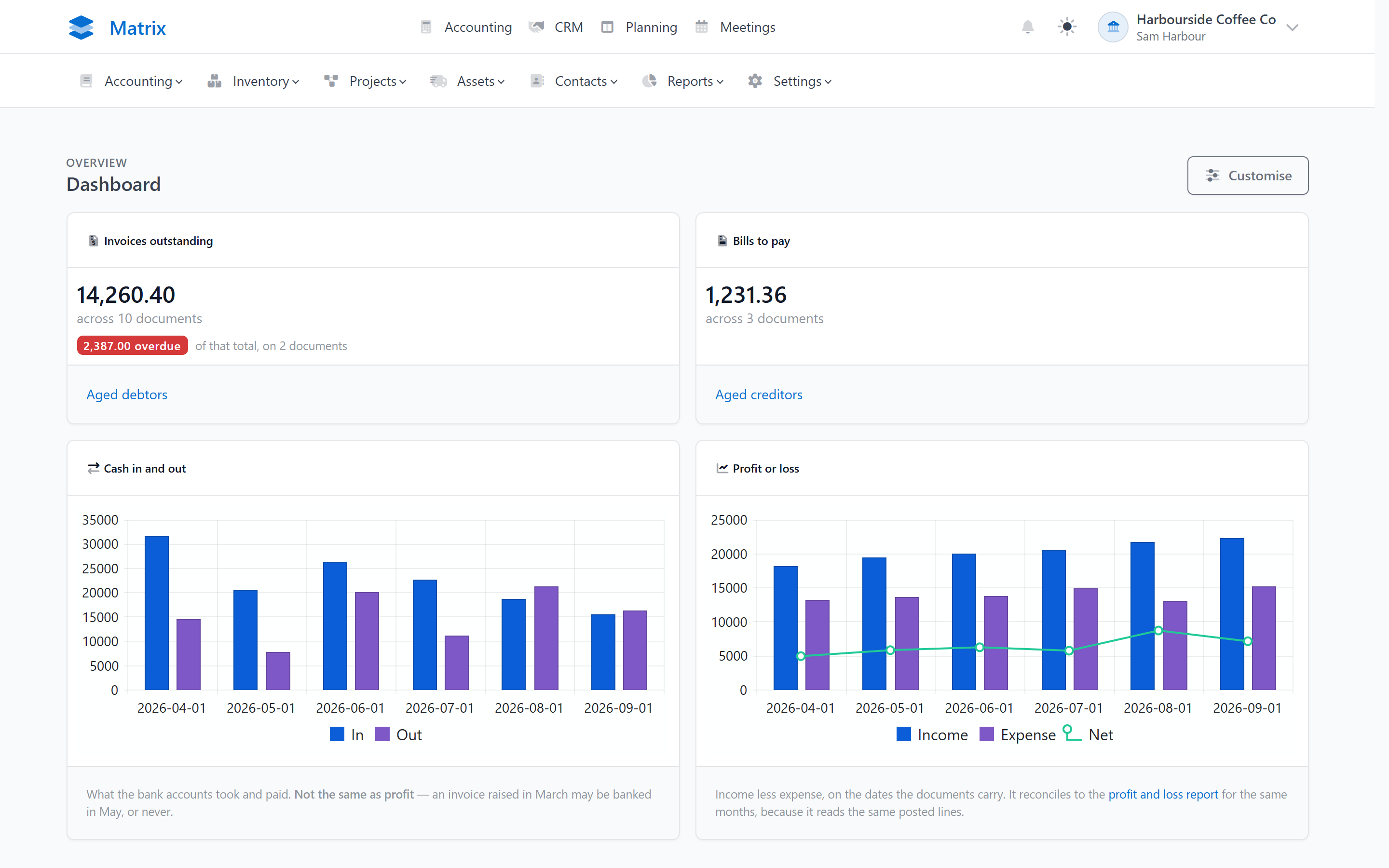The image size is (1389, 868).
Task: Expand the Reports dropdown menu
Action: [x=683, y=81]
